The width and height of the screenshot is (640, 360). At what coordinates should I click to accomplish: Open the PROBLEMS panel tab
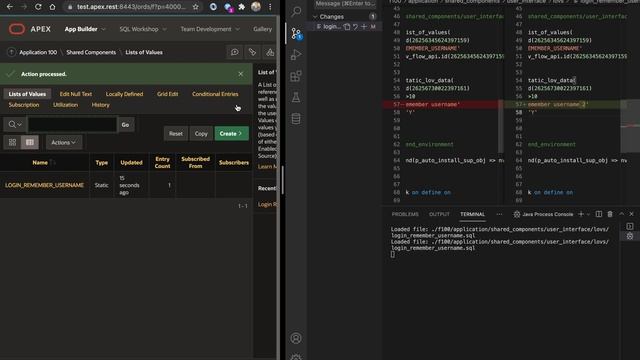click(x=405, y=214)
